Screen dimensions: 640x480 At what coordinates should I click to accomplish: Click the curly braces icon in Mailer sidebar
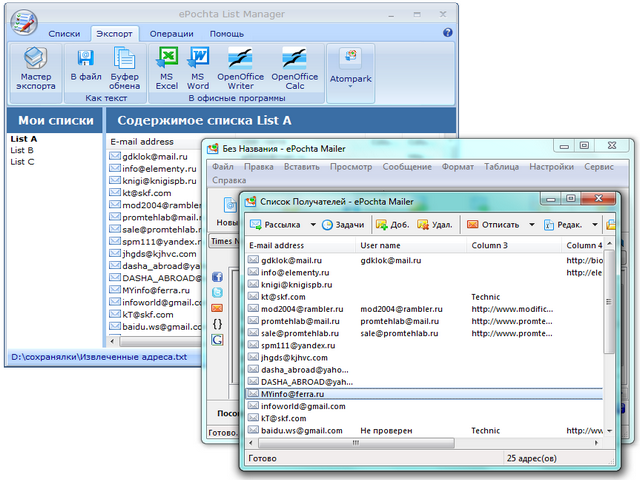coord(218,324)
